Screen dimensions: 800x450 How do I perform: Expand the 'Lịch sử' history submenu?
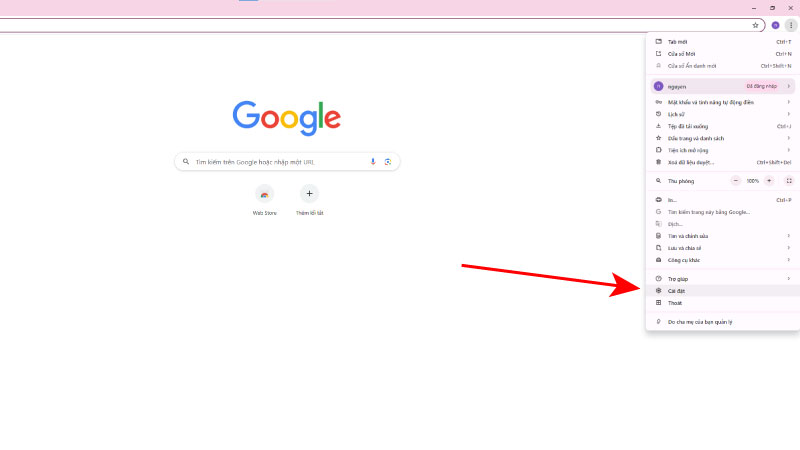720,114
